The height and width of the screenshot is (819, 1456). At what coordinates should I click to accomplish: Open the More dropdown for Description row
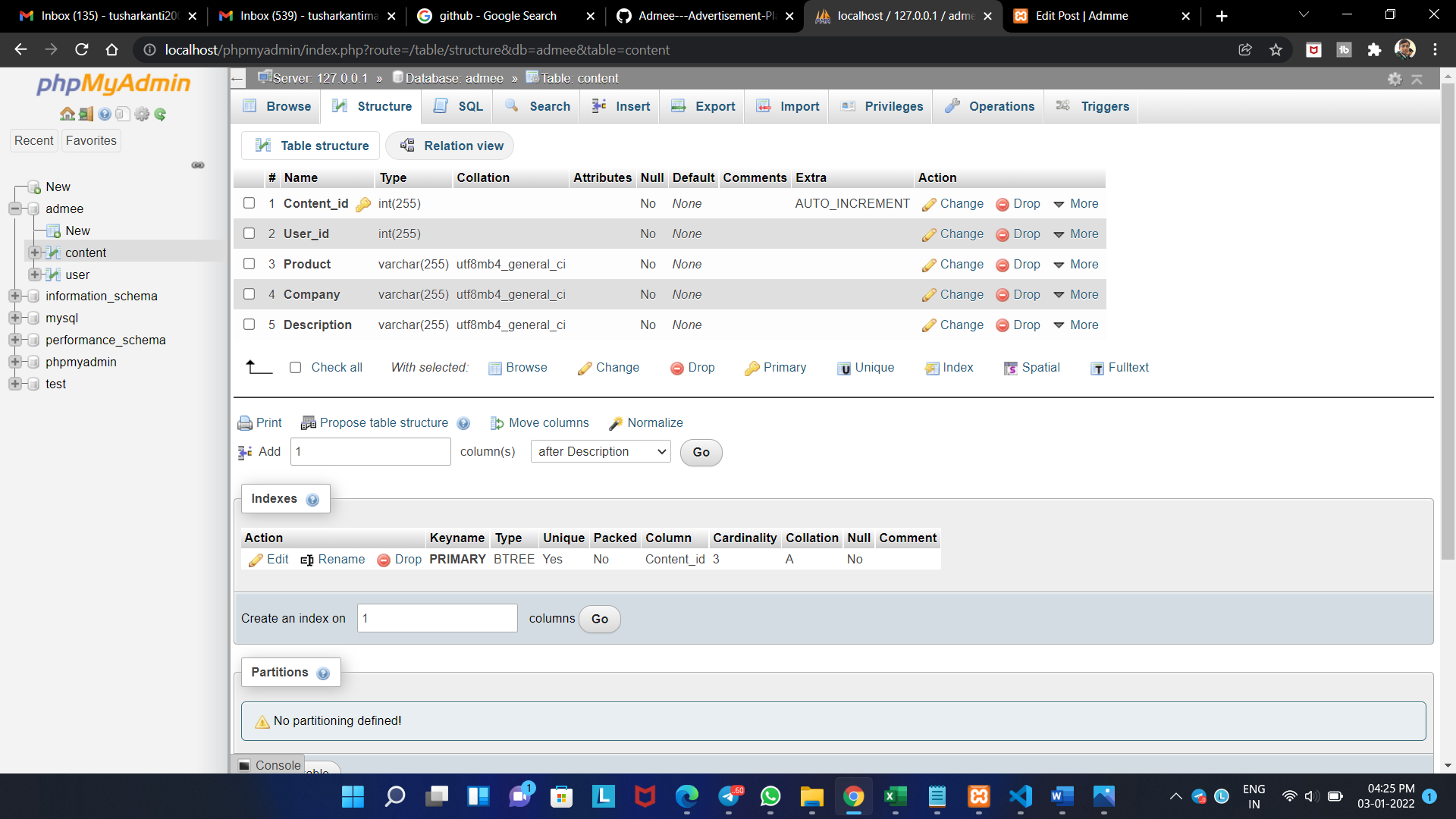tap(1076, 325)
